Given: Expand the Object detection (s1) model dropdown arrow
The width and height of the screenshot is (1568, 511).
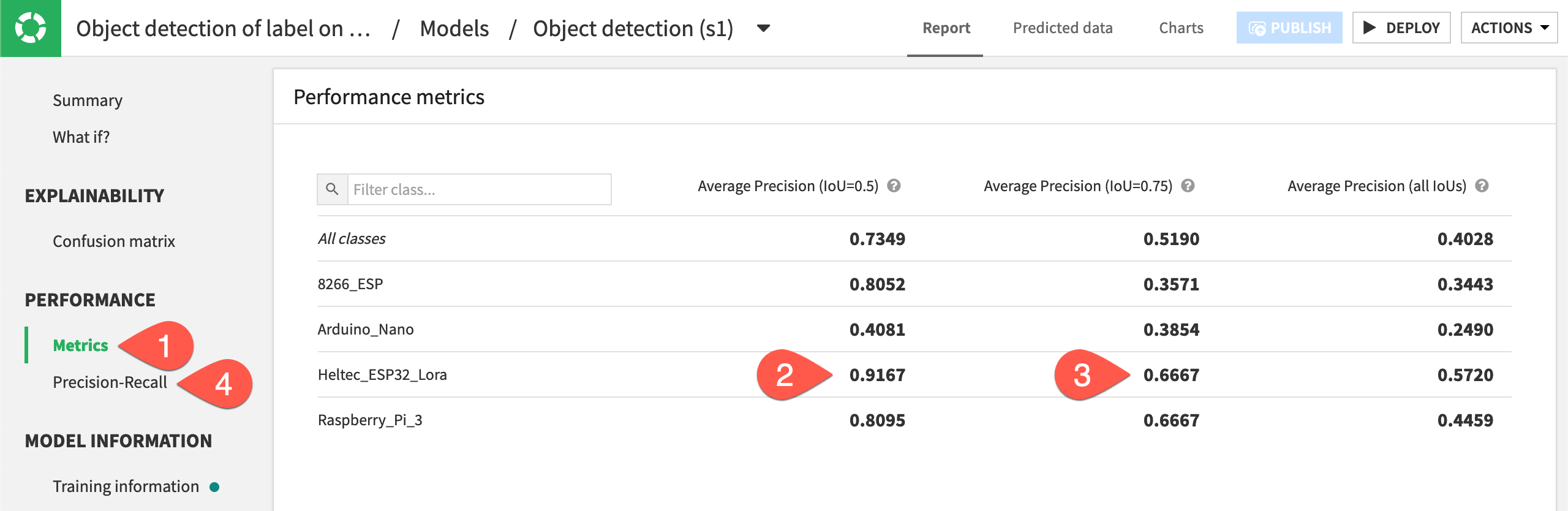Looking at the screenshot, I should tap(763, 28).
